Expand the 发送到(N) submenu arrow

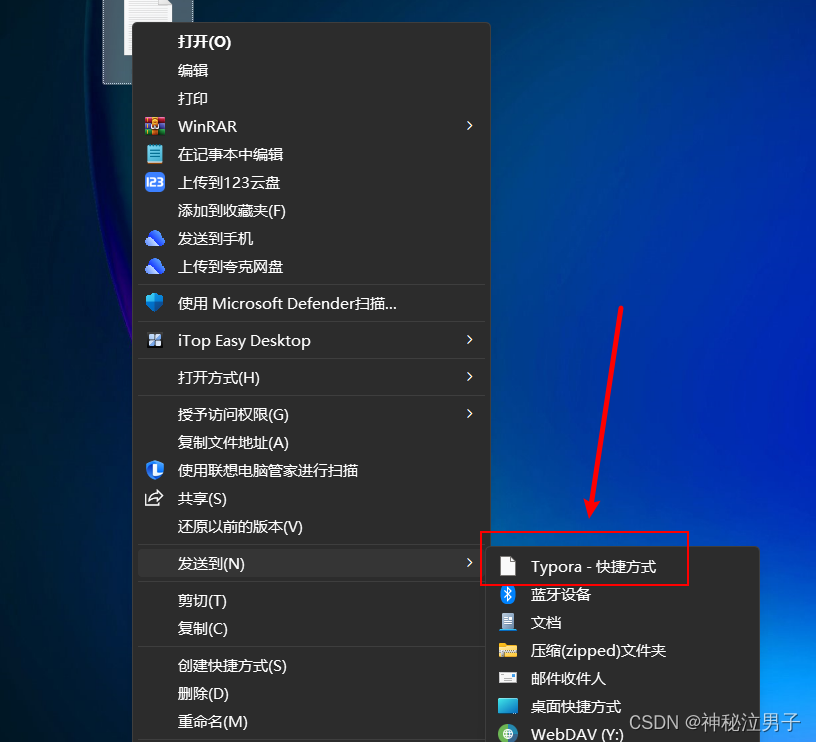pos(469,563)
